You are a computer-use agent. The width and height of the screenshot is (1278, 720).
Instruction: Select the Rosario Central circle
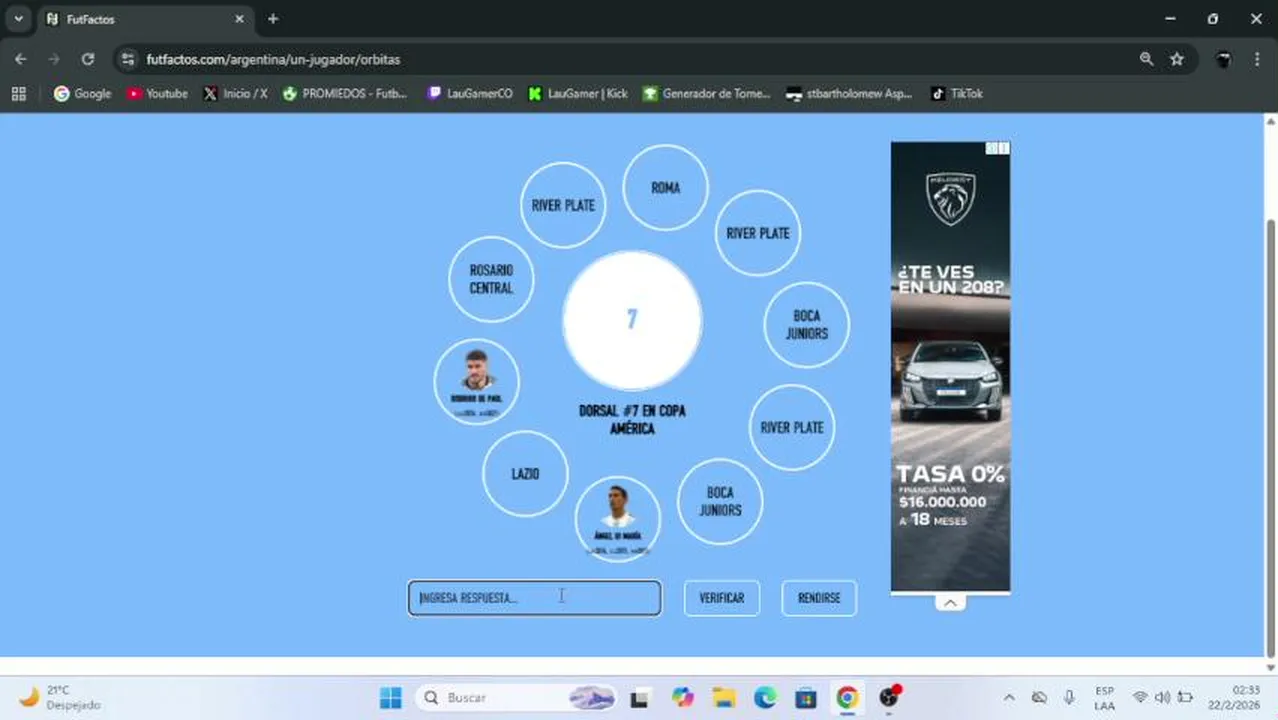tap(491, 279)
